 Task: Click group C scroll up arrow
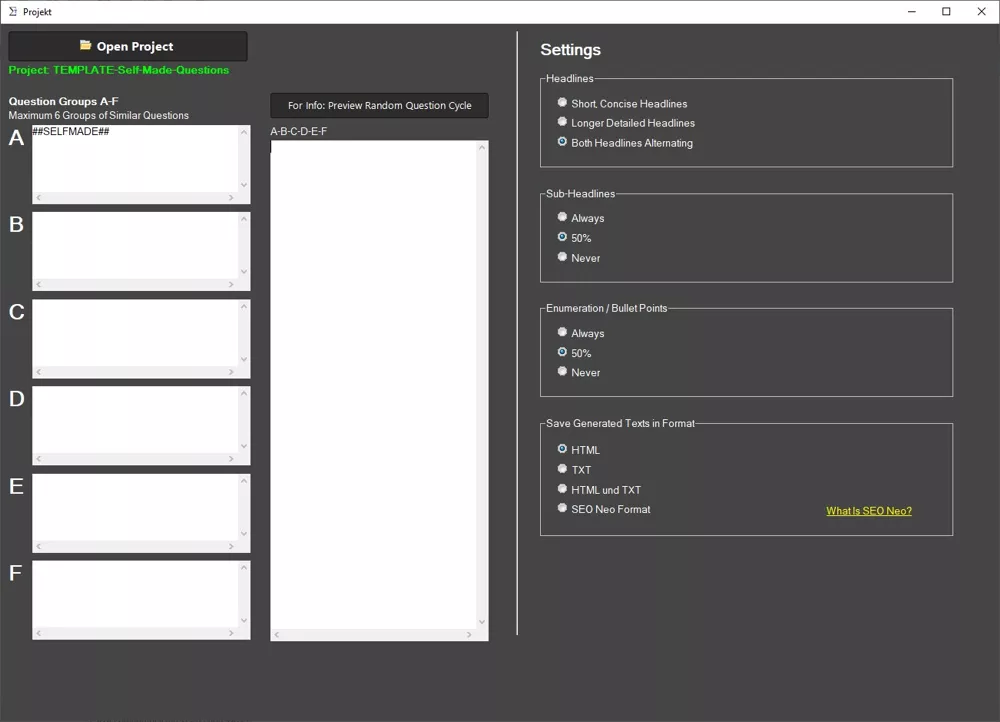[244, 306]
